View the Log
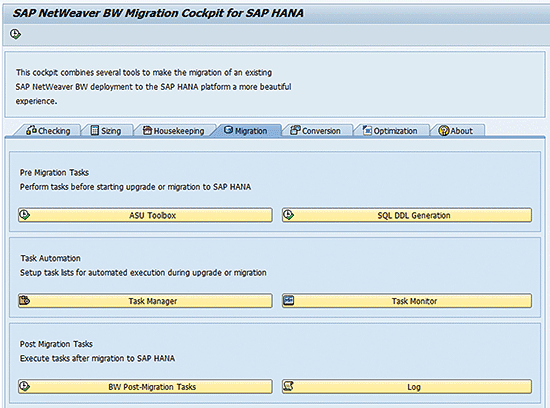Image resolution: width=550 pixels, height=408 pixels. point(407,387)
